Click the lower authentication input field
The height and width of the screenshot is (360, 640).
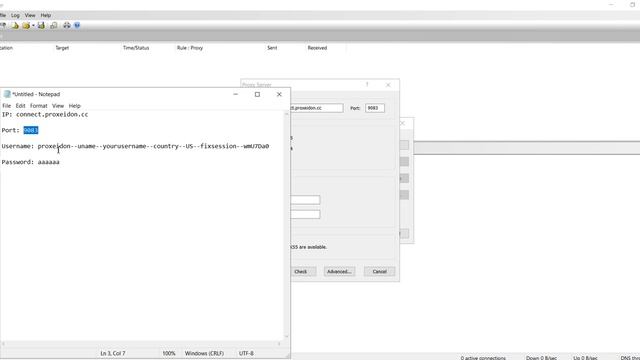(x=305, y=214)
